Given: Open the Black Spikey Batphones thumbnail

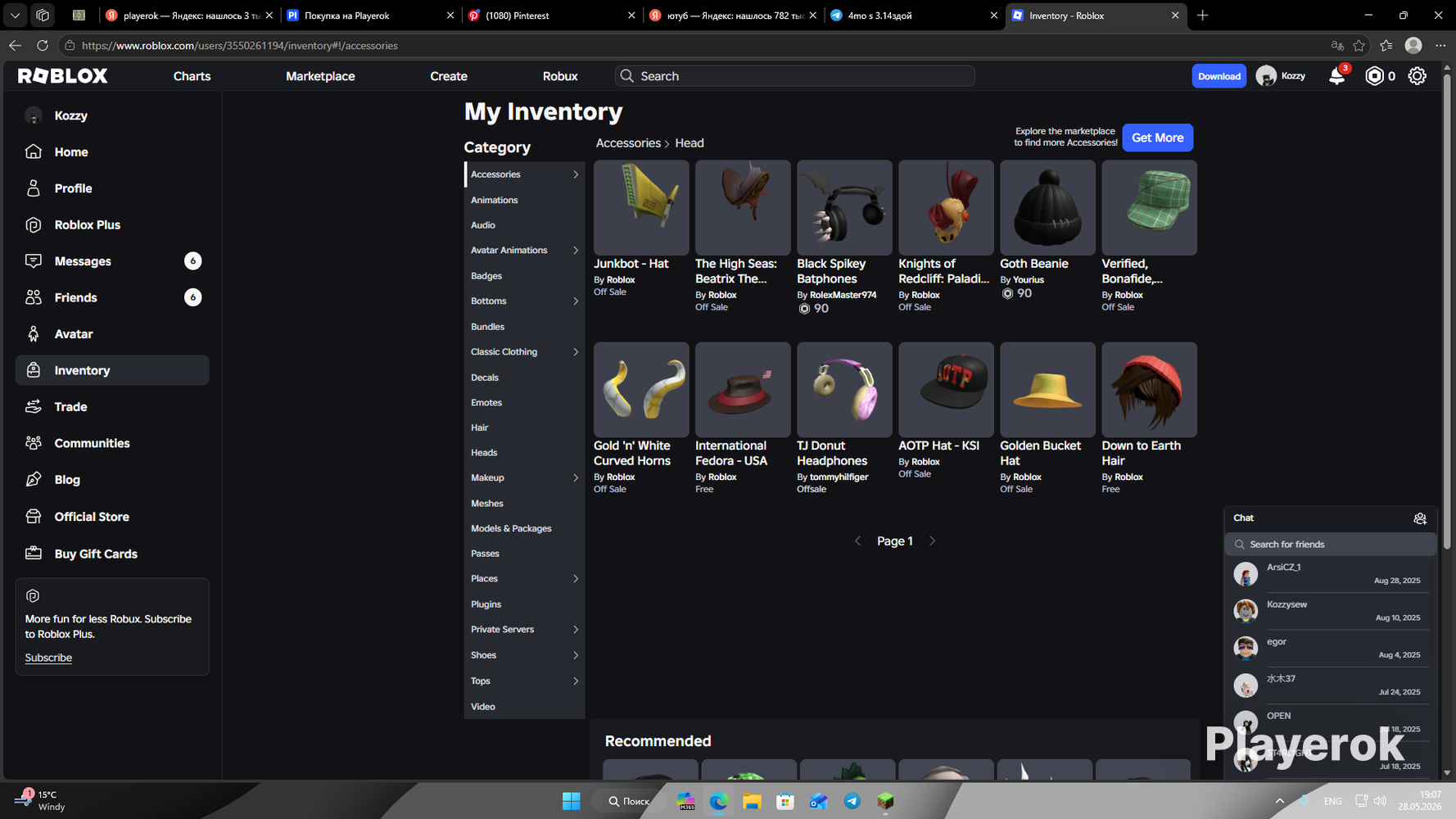Looking at the screenshot, I should [x=844, y=207].
